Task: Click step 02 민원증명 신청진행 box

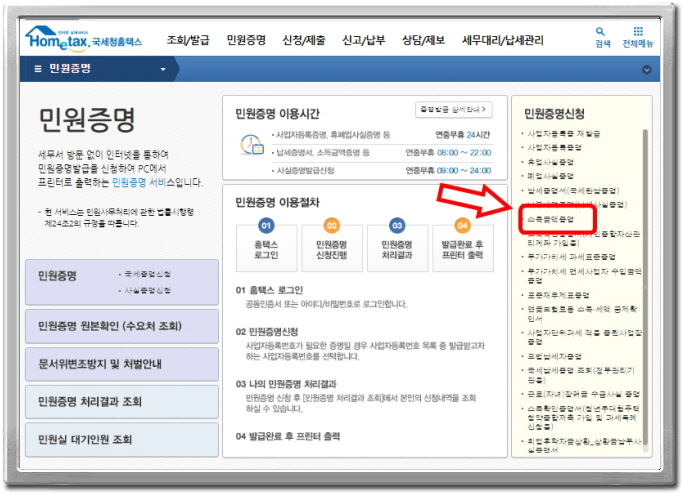Action: (x=332, y=248)
